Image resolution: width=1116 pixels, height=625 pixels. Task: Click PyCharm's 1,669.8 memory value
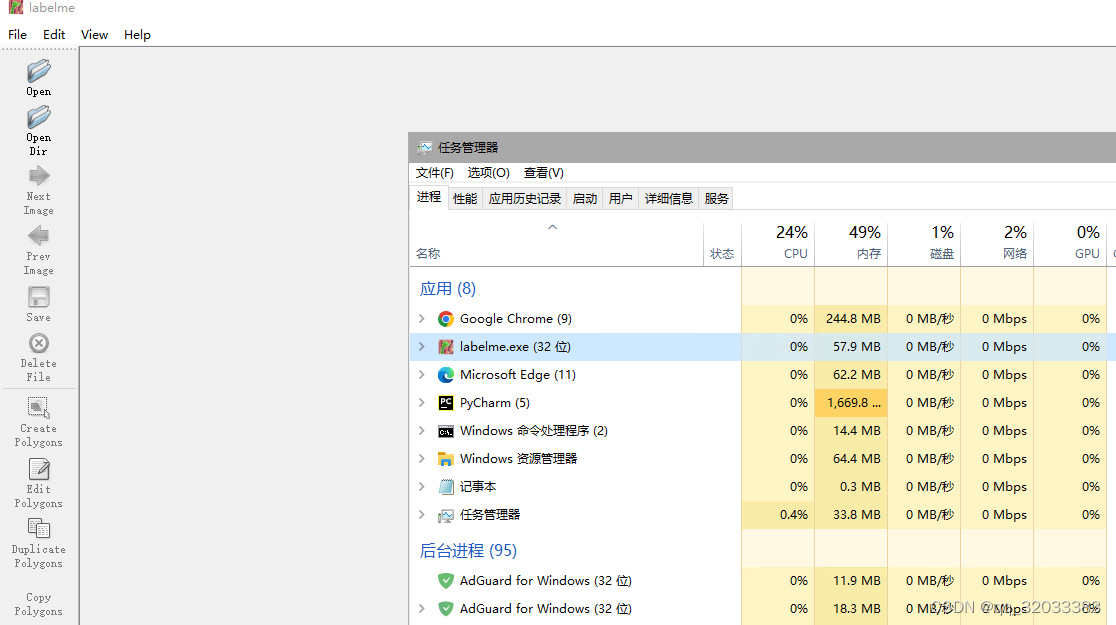tap(853, 403)
